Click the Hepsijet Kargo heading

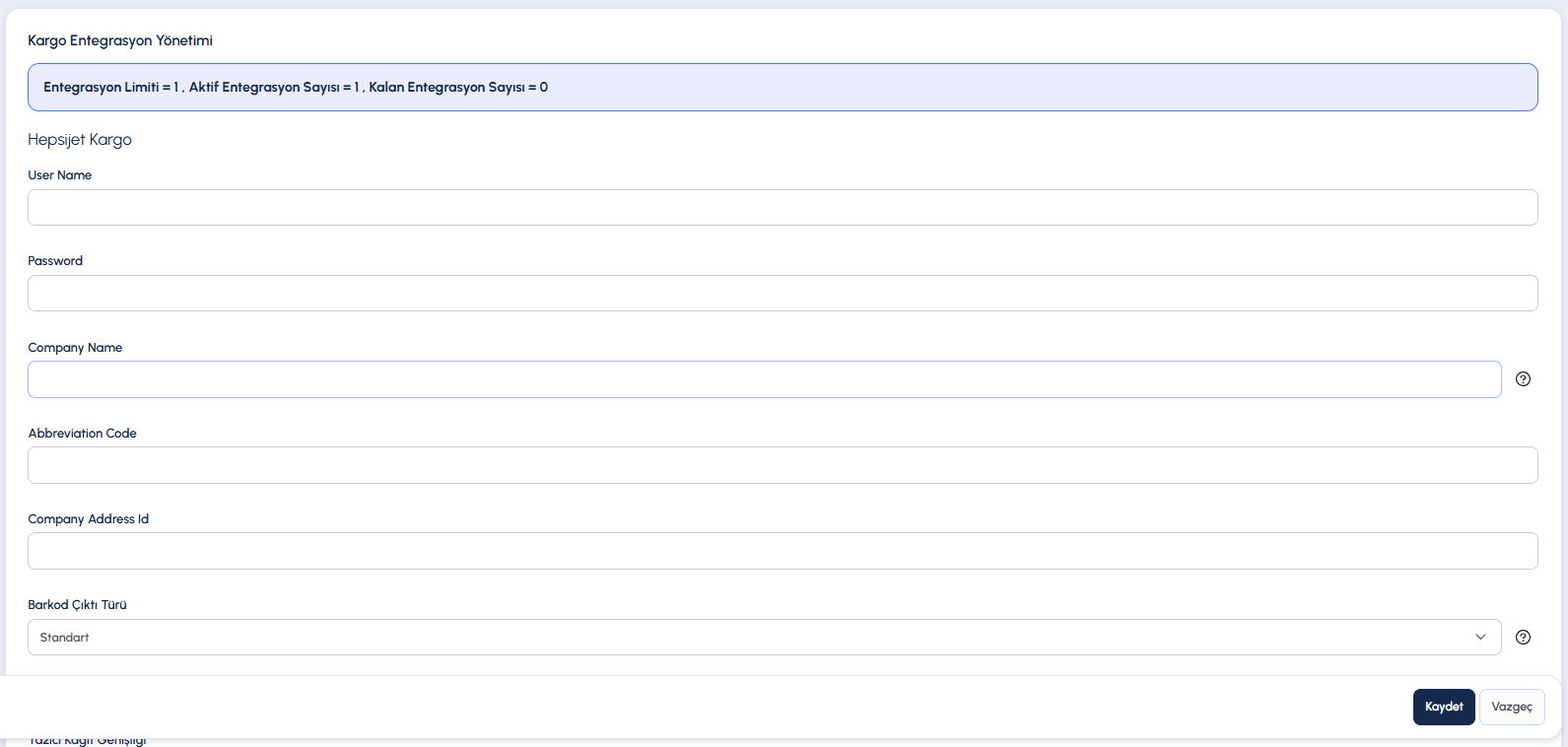[x=80, y=140]
